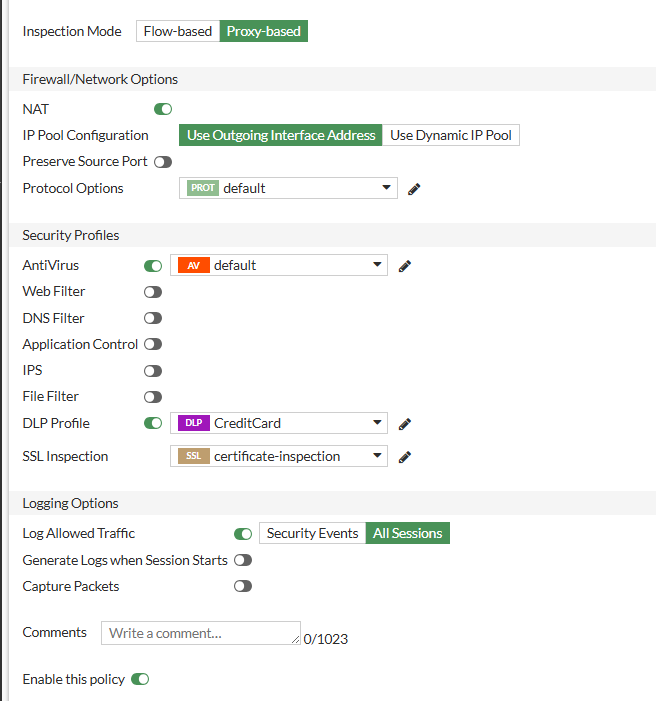The image size is (656, 701).
Task: Enable the IPS profile toggle
Action: coord(153,370)
